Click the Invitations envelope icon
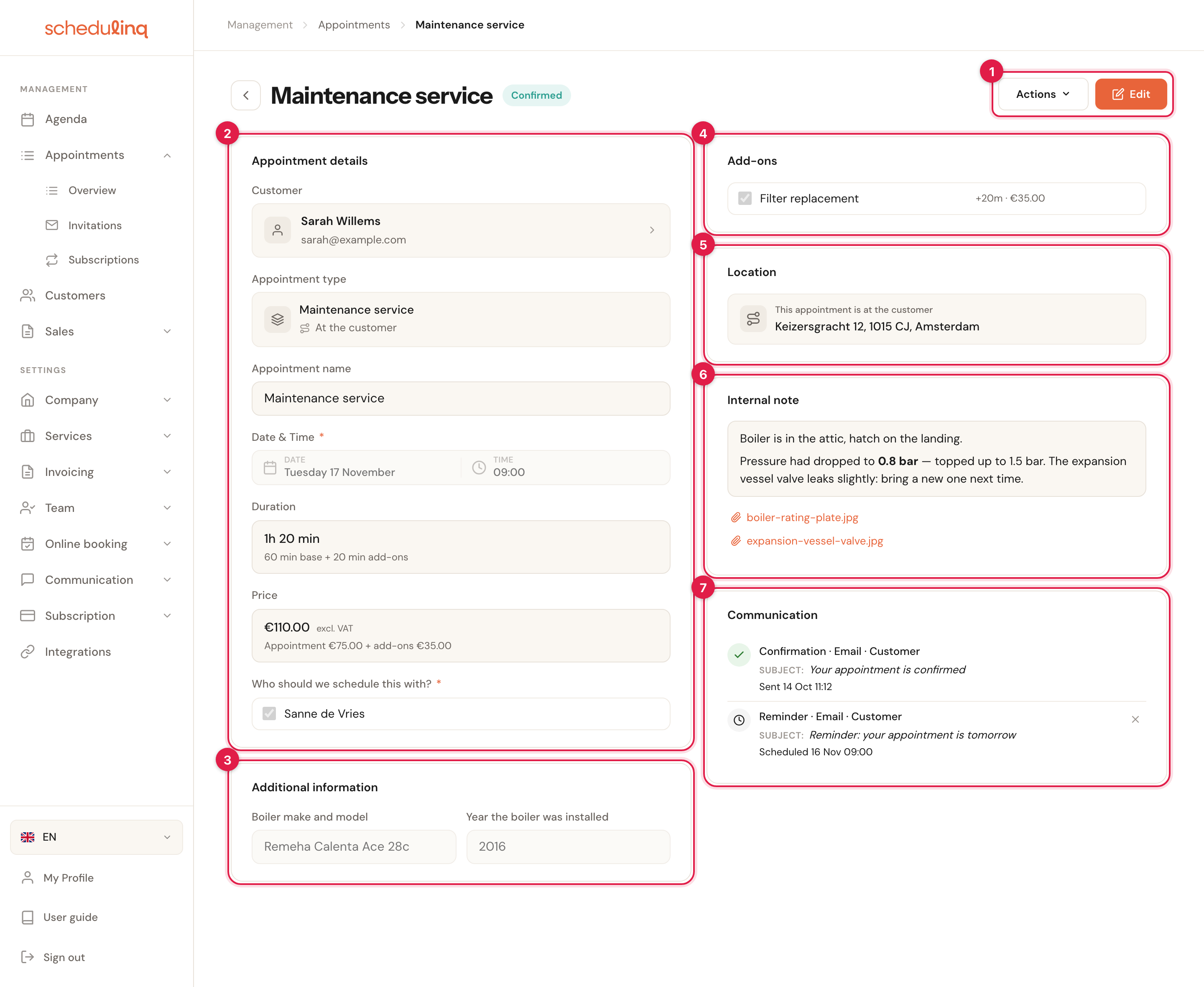The height and width of the screenshot is (987, 1204). (52, 225)
